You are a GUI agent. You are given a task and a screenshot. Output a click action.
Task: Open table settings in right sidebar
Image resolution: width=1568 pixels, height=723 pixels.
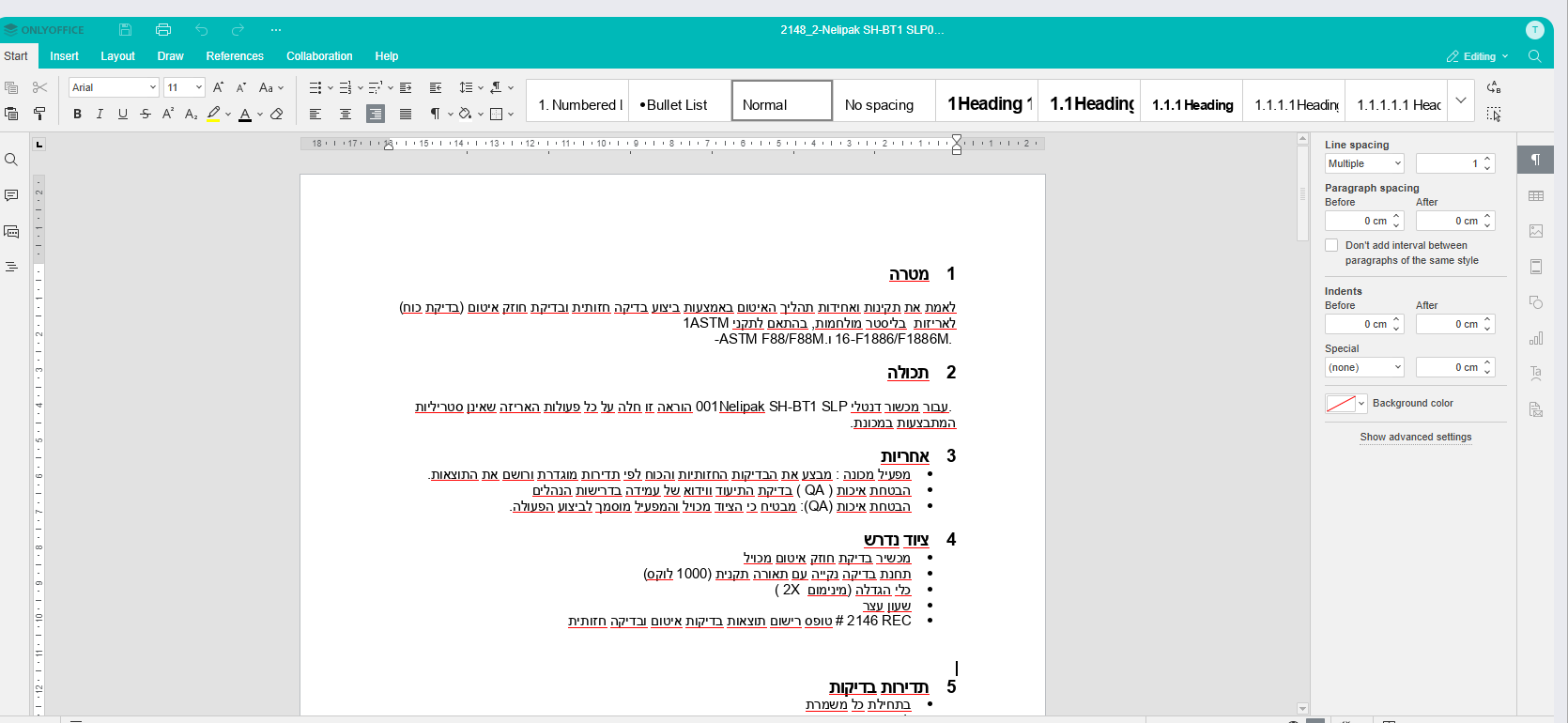tap(1536, 195)
